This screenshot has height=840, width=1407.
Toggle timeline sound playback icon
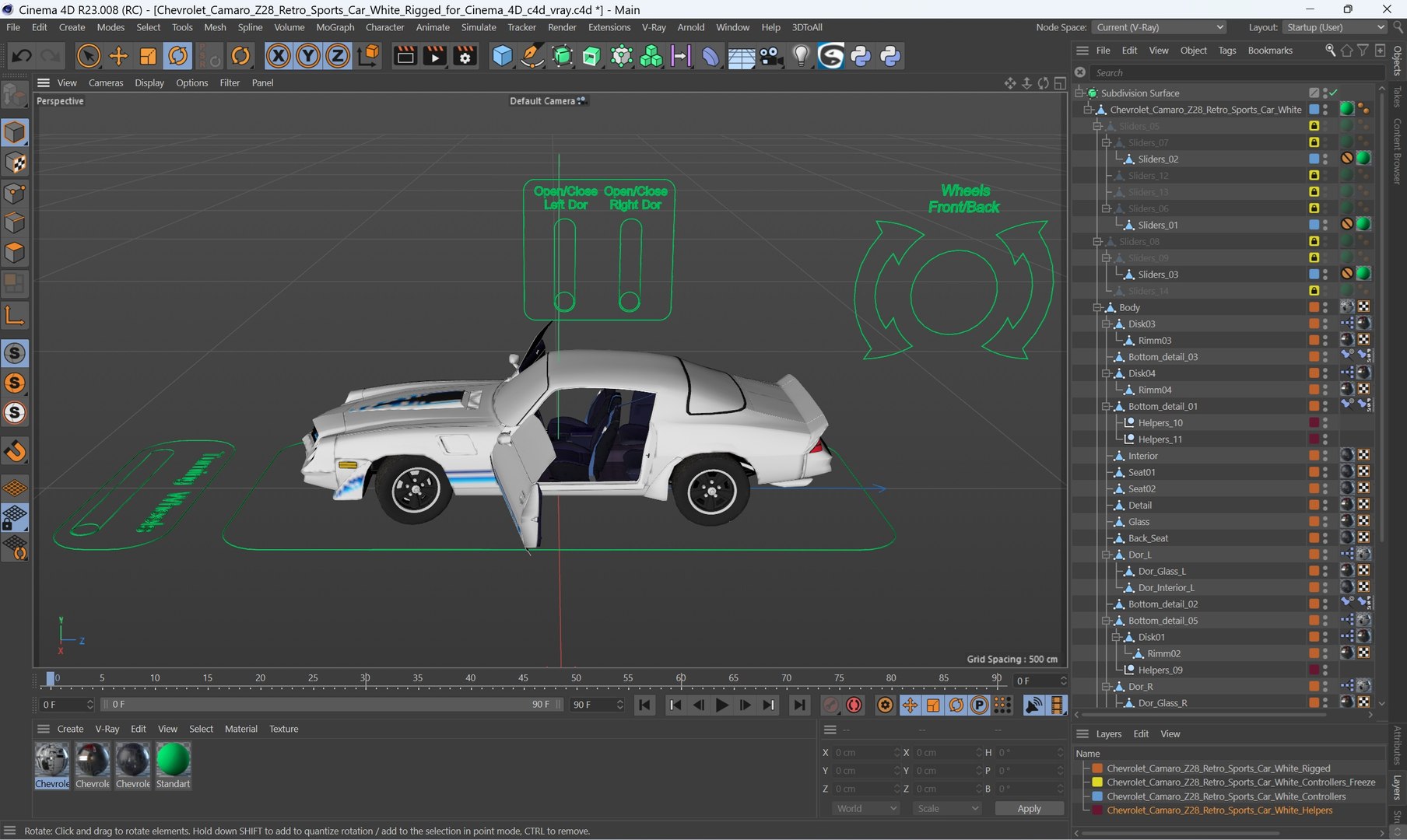pyautogui.click(x=1033, y=705)
